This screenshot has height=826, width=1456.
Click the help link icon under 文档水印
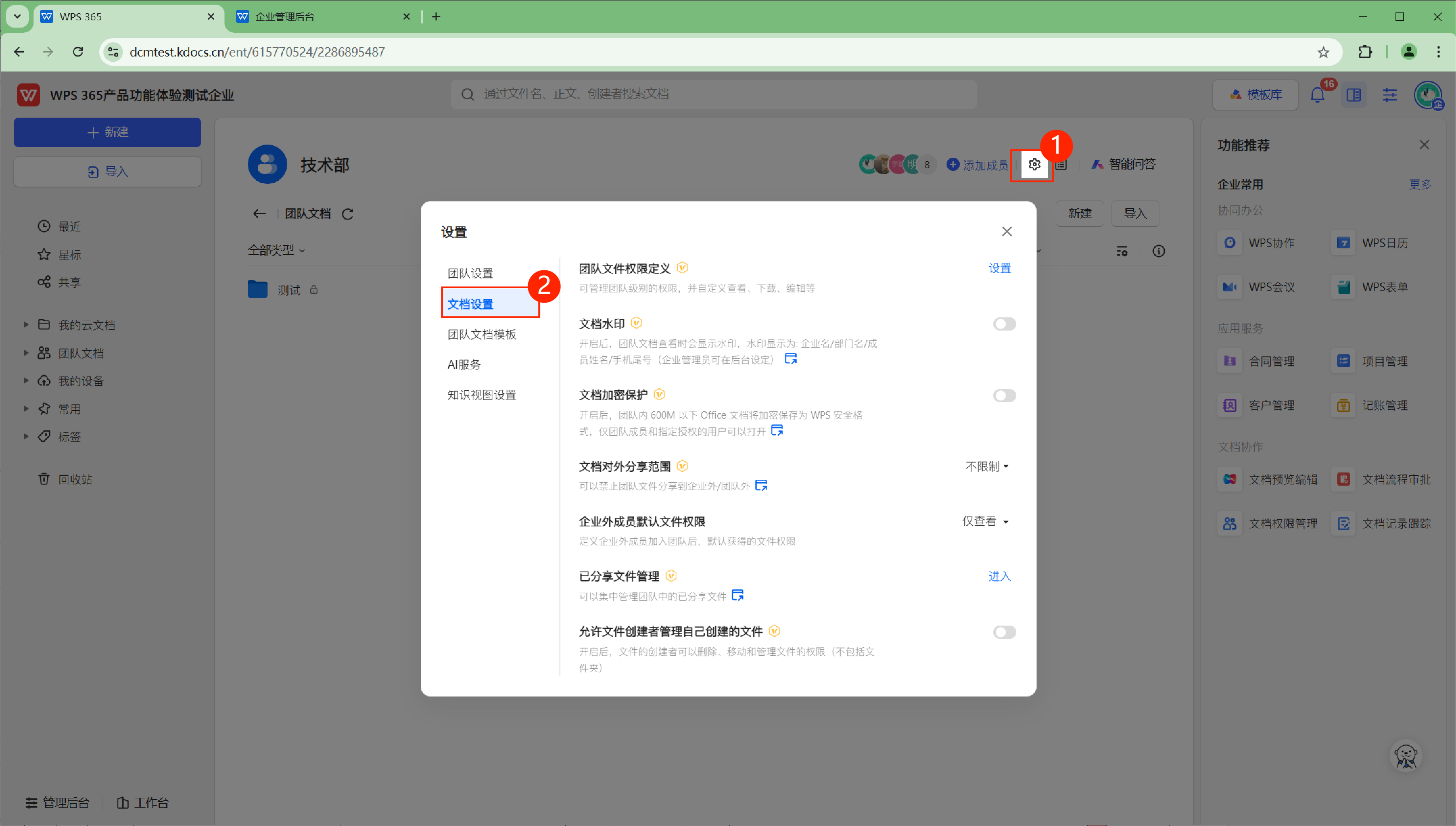click(790, 358)
